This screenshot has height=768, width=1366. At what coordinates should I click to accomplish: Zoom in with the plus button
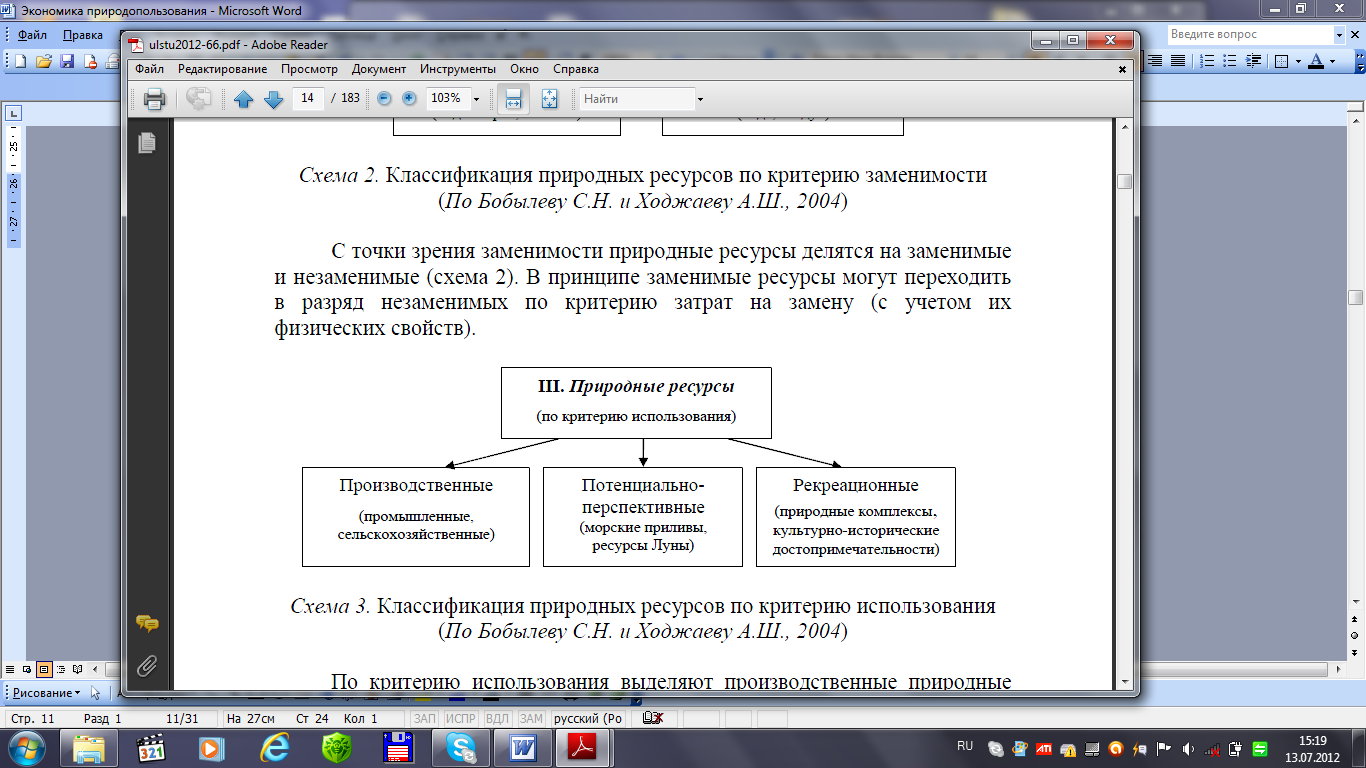point(408,99)
